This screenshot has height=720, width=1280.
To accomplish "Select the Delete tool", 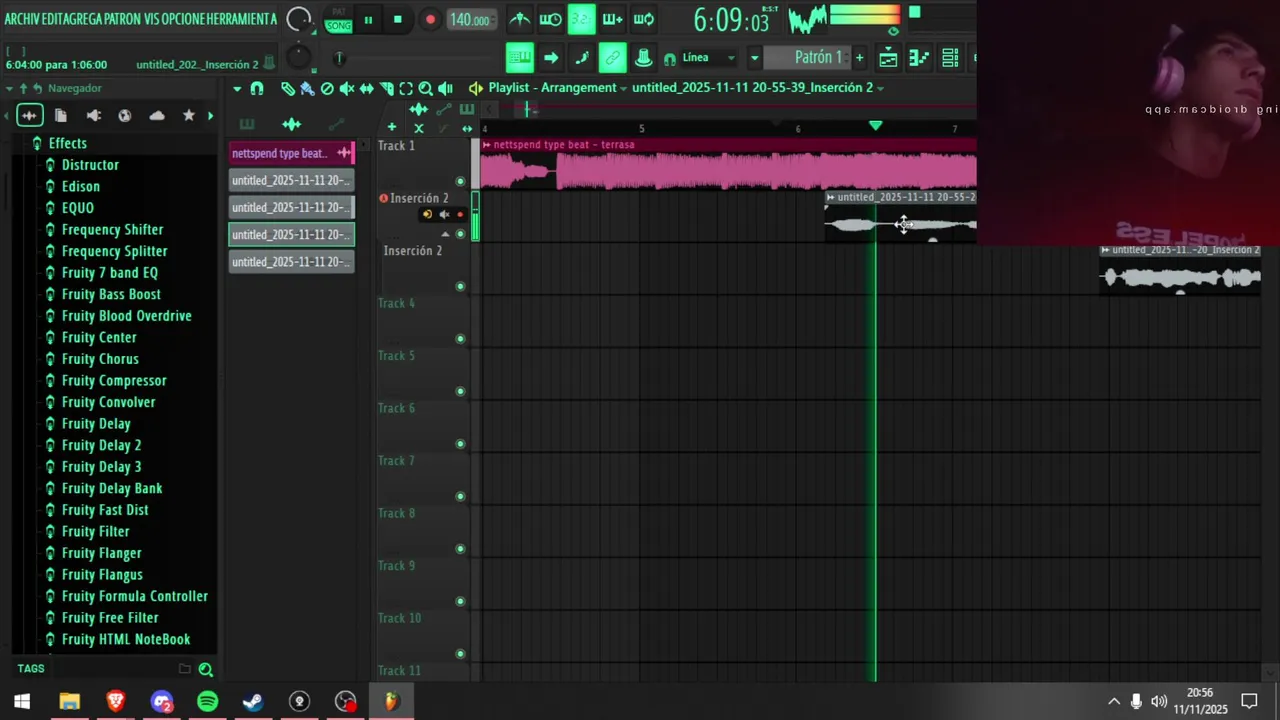I will tap(327, 89).
